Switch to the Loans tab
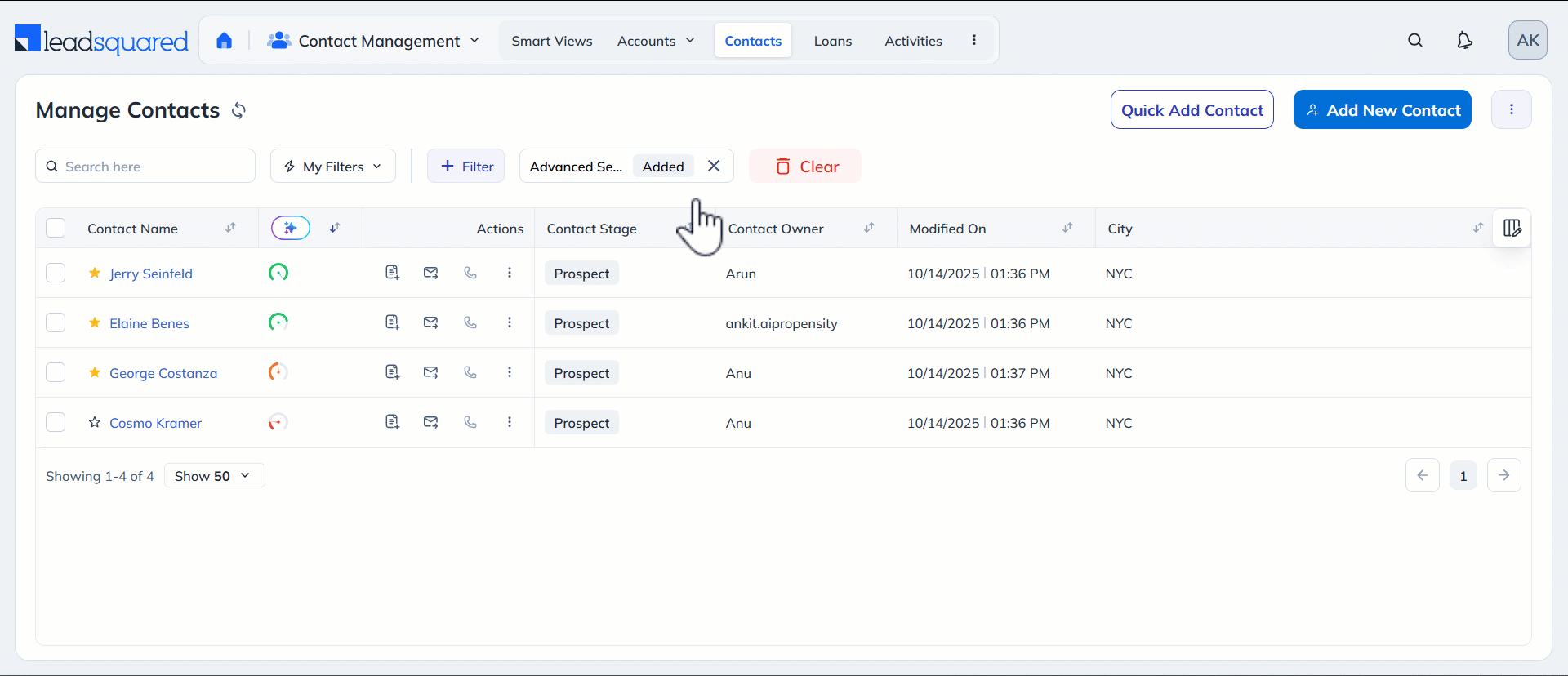The height and width of the screenshot is (676, 1568). (x=832, y=41)
